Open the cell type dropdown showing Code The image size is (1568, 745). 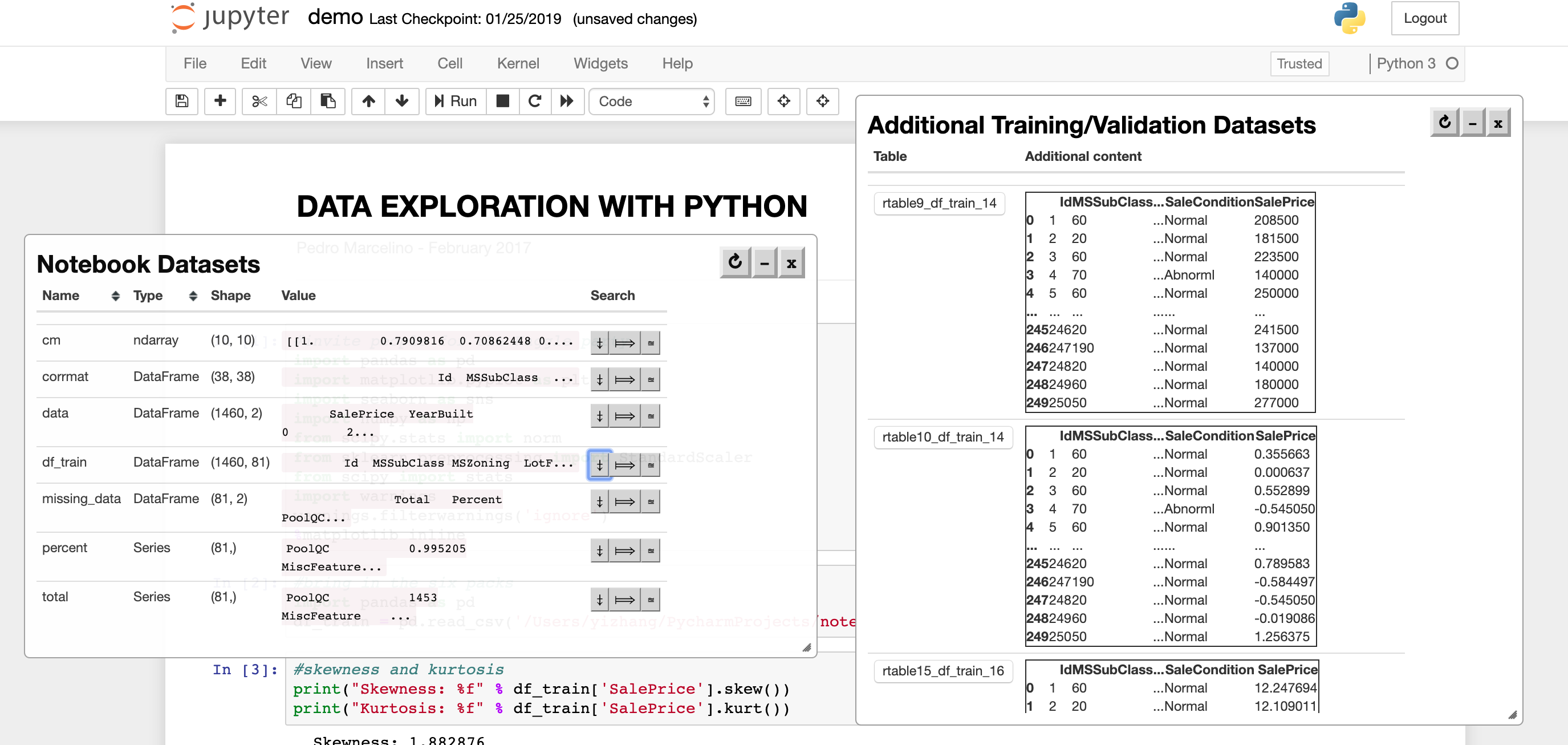(x=651, y=101)
